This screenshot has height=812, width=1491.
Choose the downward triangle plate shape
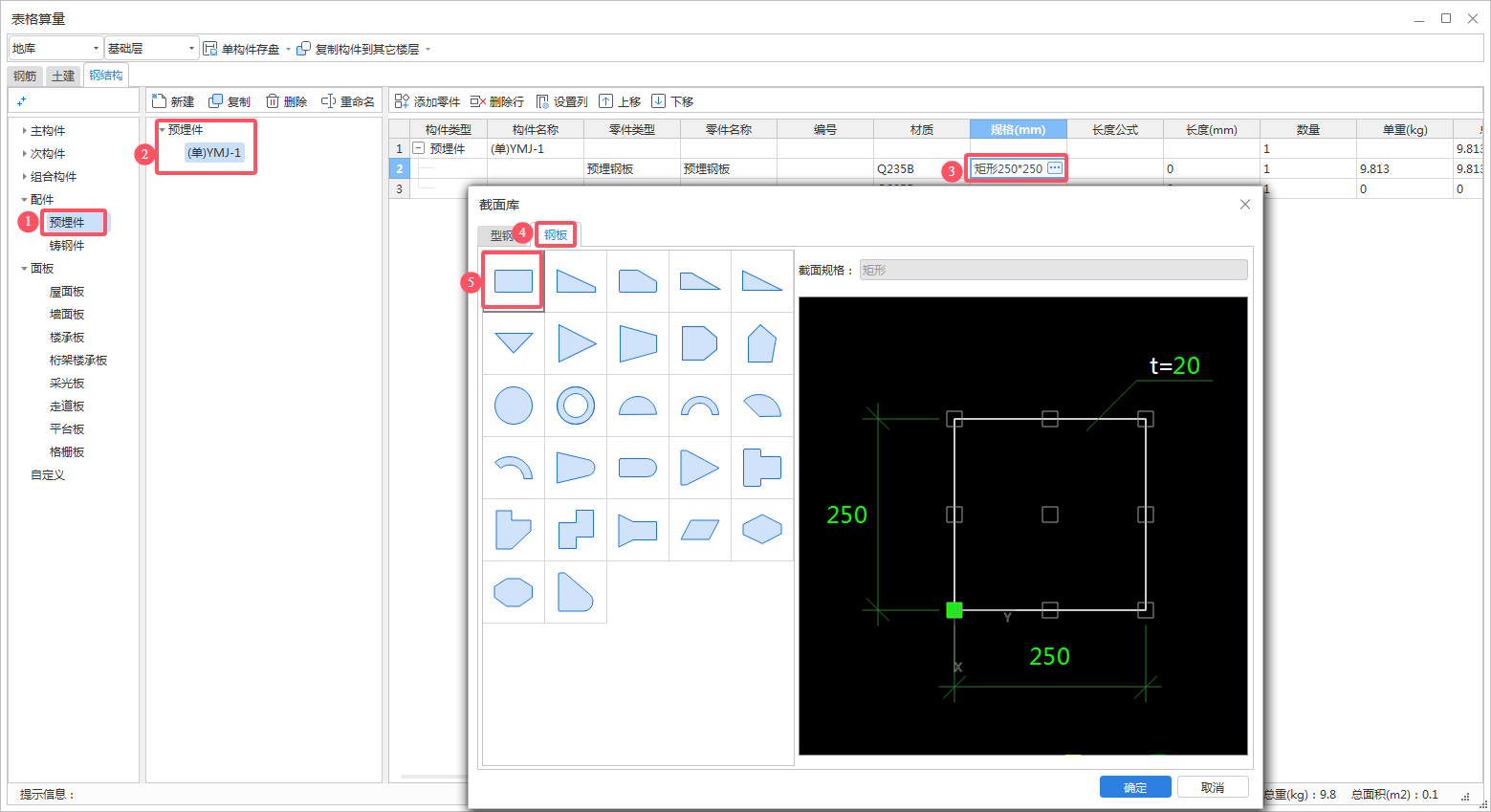[x=514, y=343]
